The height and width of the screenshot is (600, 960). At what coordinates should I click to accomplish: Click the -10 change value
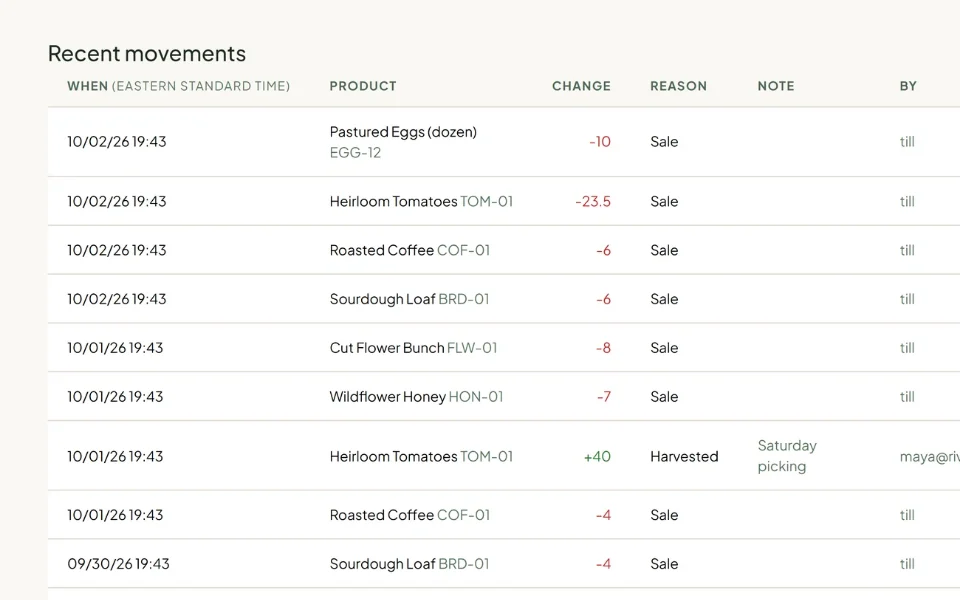click(x=600, y=142)
